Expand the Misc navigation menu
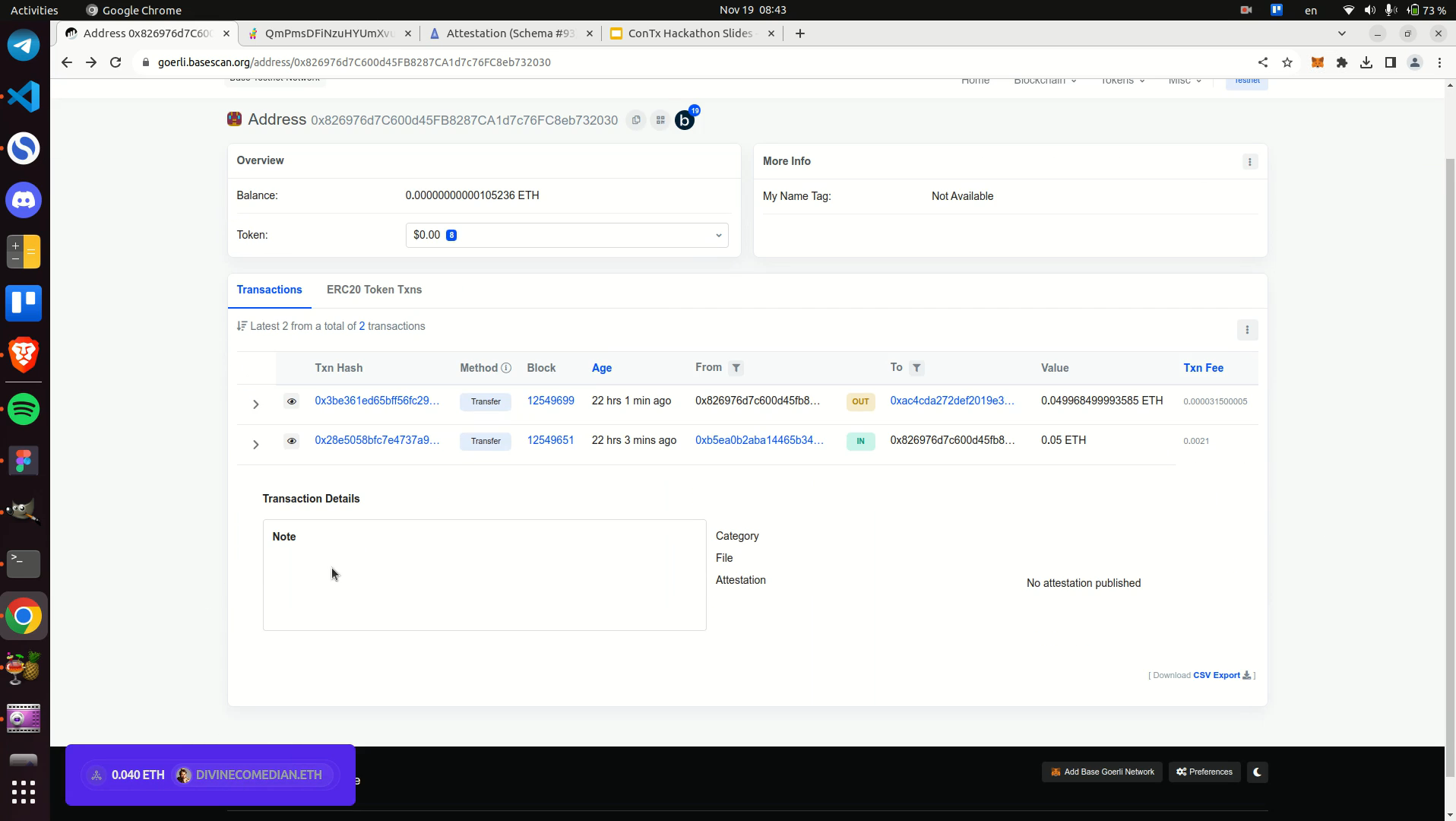This screenshot has width=1456, height=821. [x=1185, y=81]
